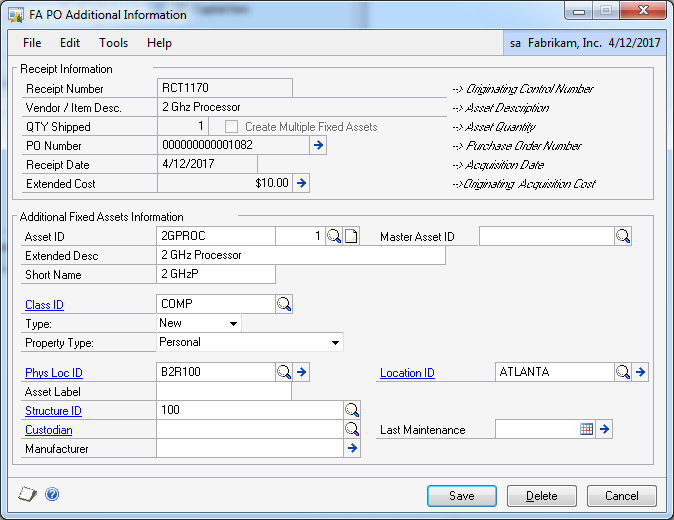The width and height of the screenshot is (674, 520).
Task: Click the Cancel button
Action: pyautogui.click(x=622, y=496)
